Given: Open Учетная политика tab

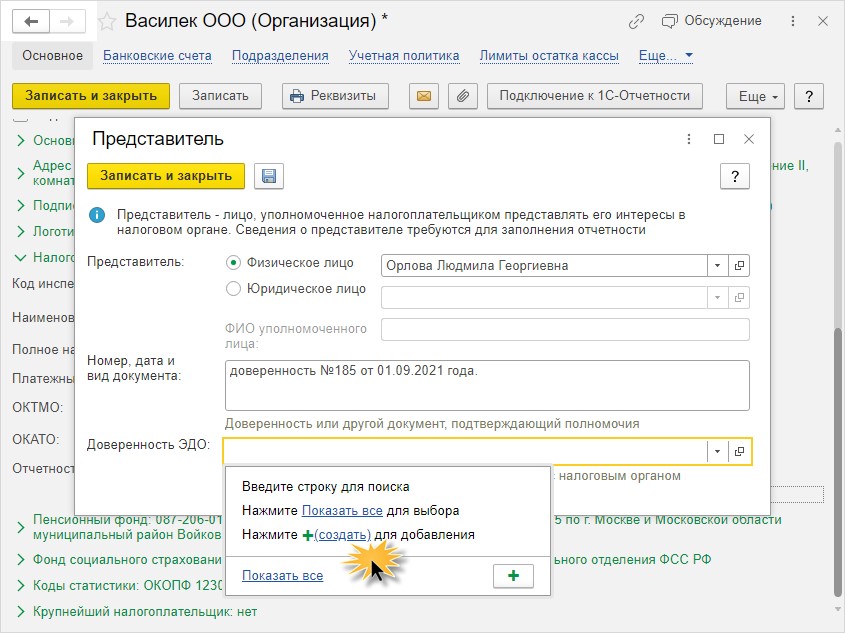Looking at the screenshot, I should (404, 55).
